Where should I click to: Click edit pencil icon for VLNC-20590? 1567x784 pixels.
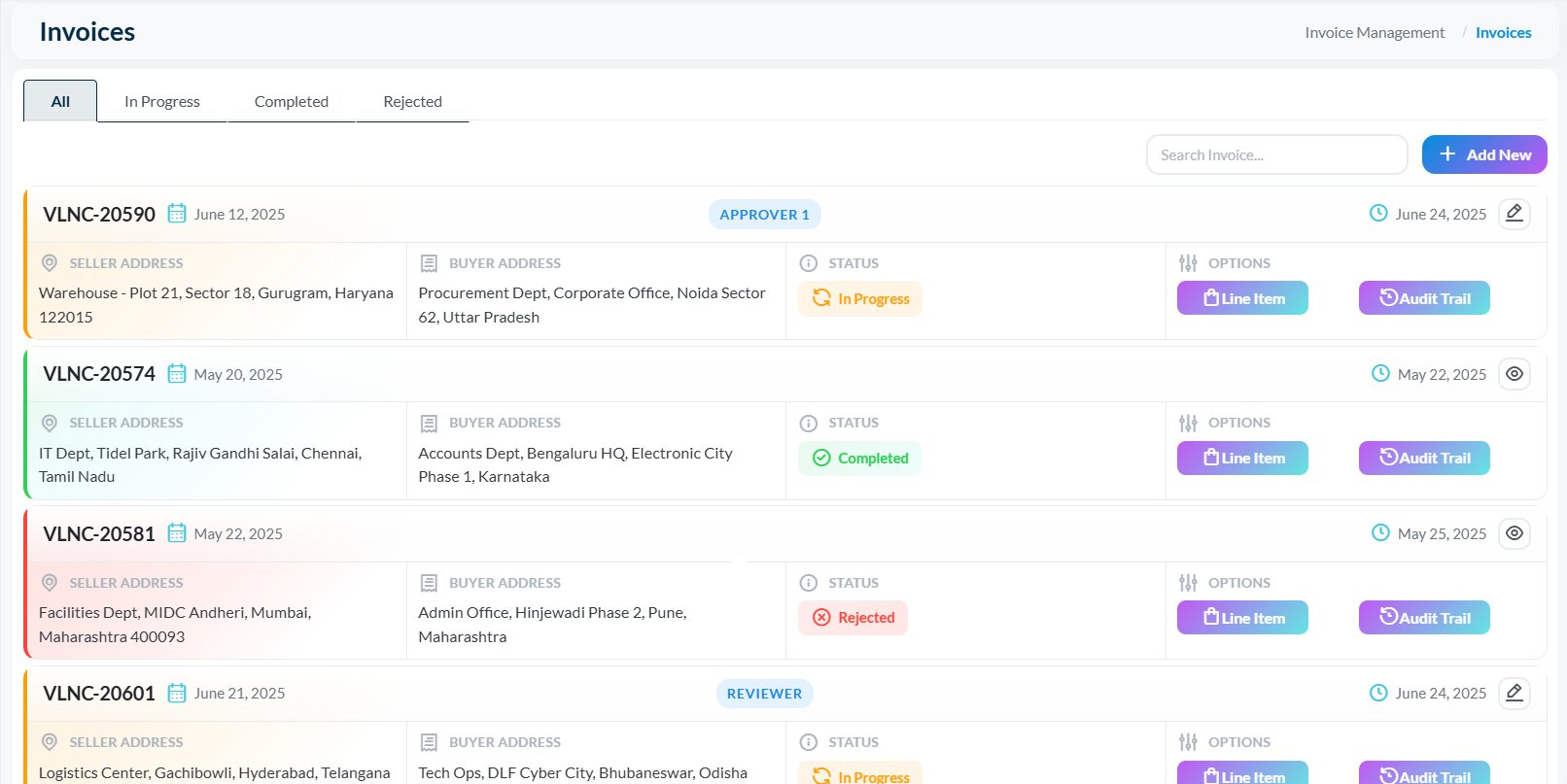click(x=1514, y=214)
